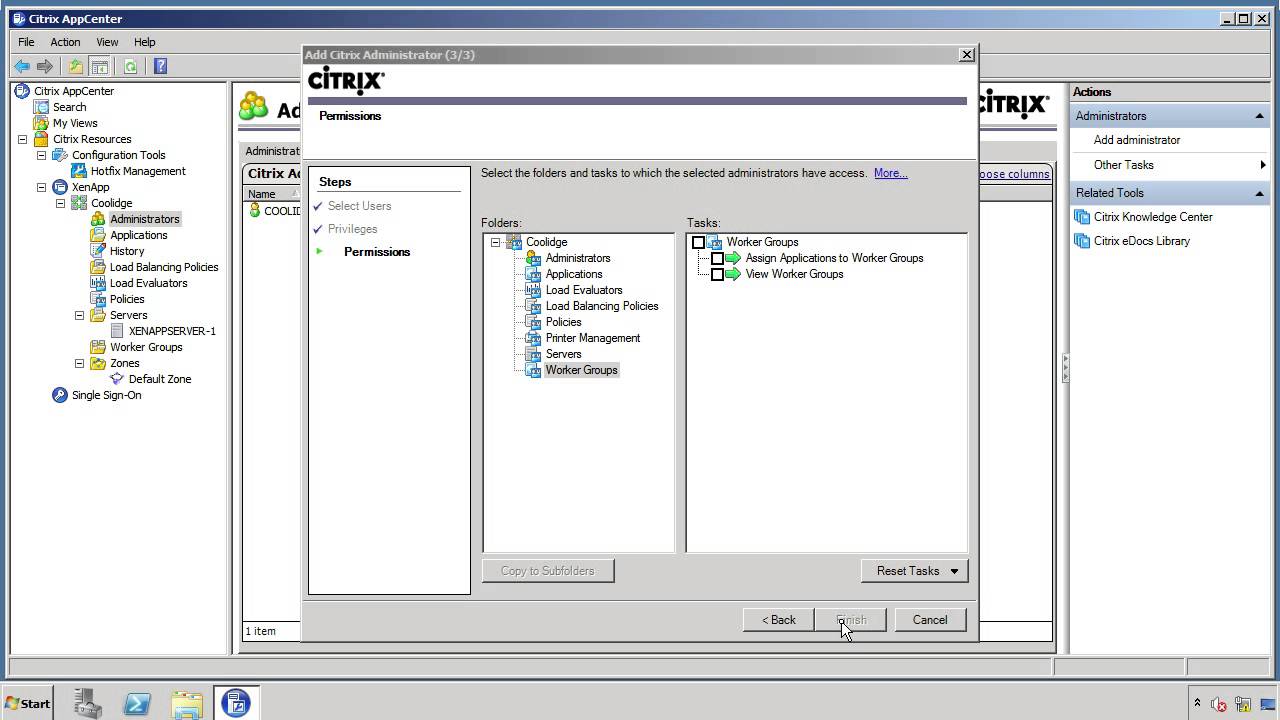Close the Add Citrix Administrator dialog
Viewport: 1280px width, 720px height.
pyautogui.click(x=966, y=55)
